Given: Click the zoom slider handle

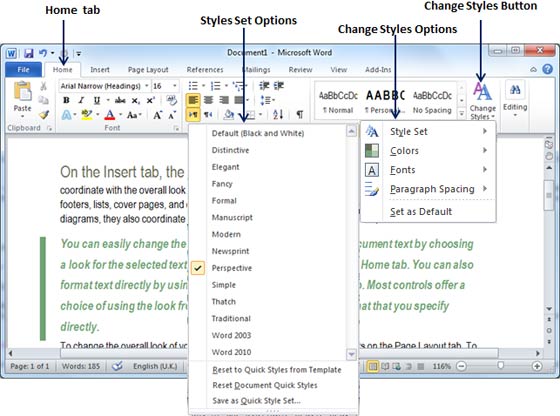Looking at the screenshot, I should pos(500,365).
